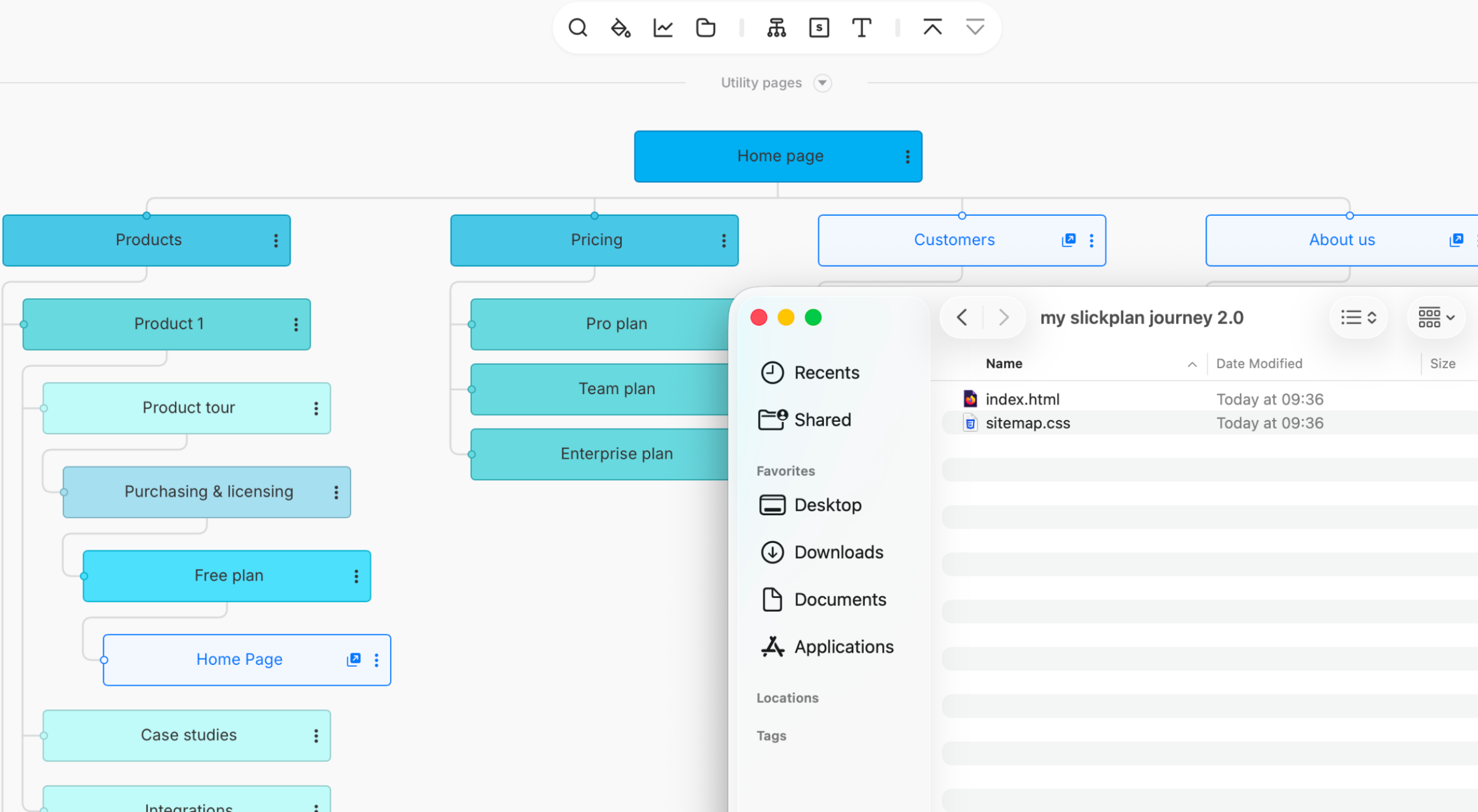
Task: Sort Finder files by Date Modified
Action: 1259,364
